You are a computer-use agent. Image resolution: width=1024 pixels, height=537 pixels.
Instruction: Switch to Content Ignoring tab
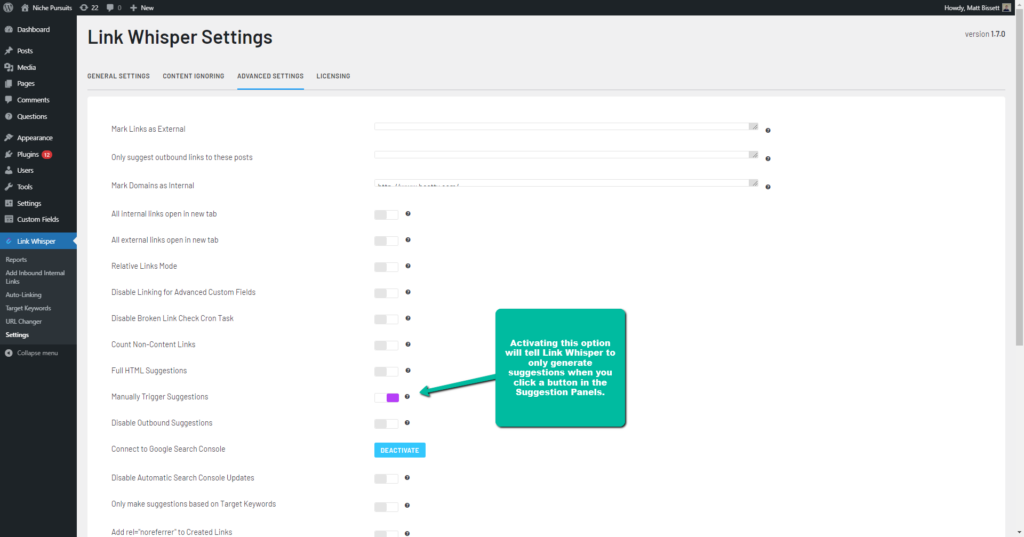click(193, 76)
